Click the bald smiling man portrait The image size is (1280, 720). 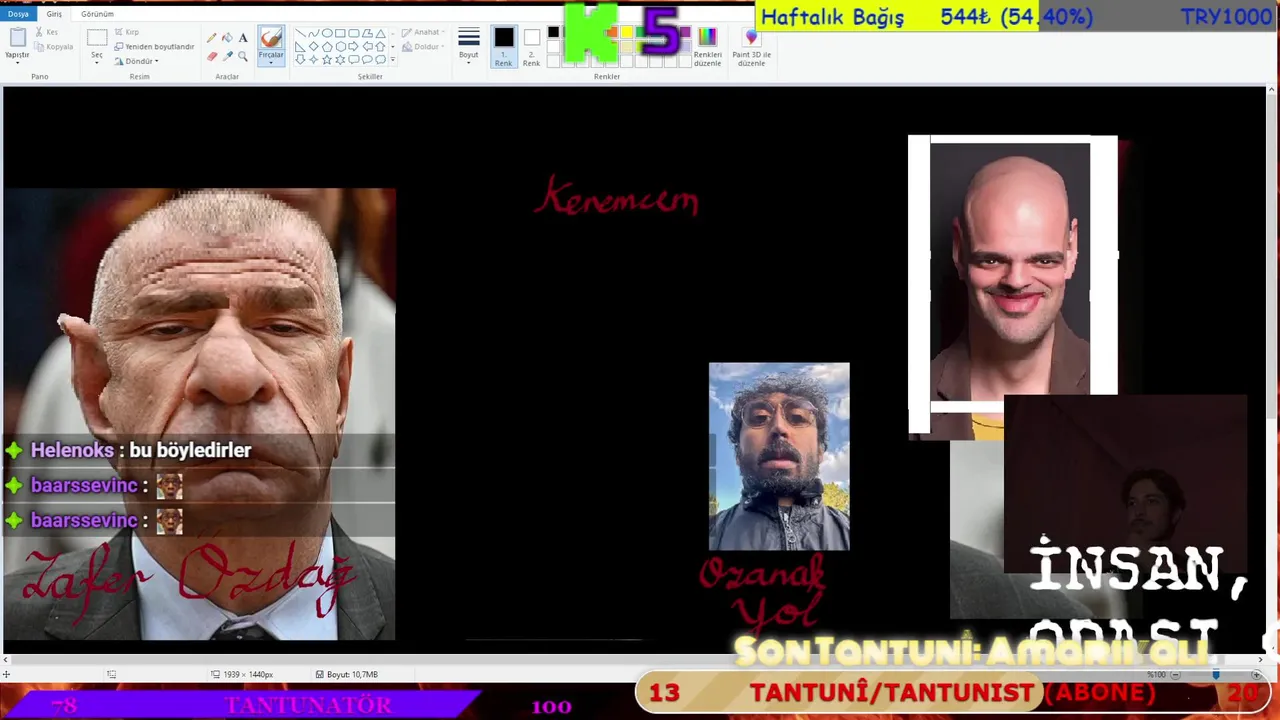pos(1010,270)
